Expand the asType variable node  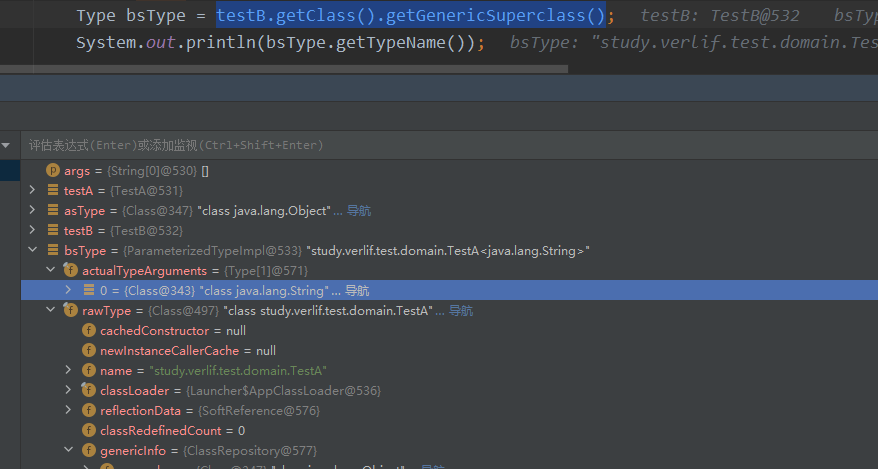[x=33, y=211]
